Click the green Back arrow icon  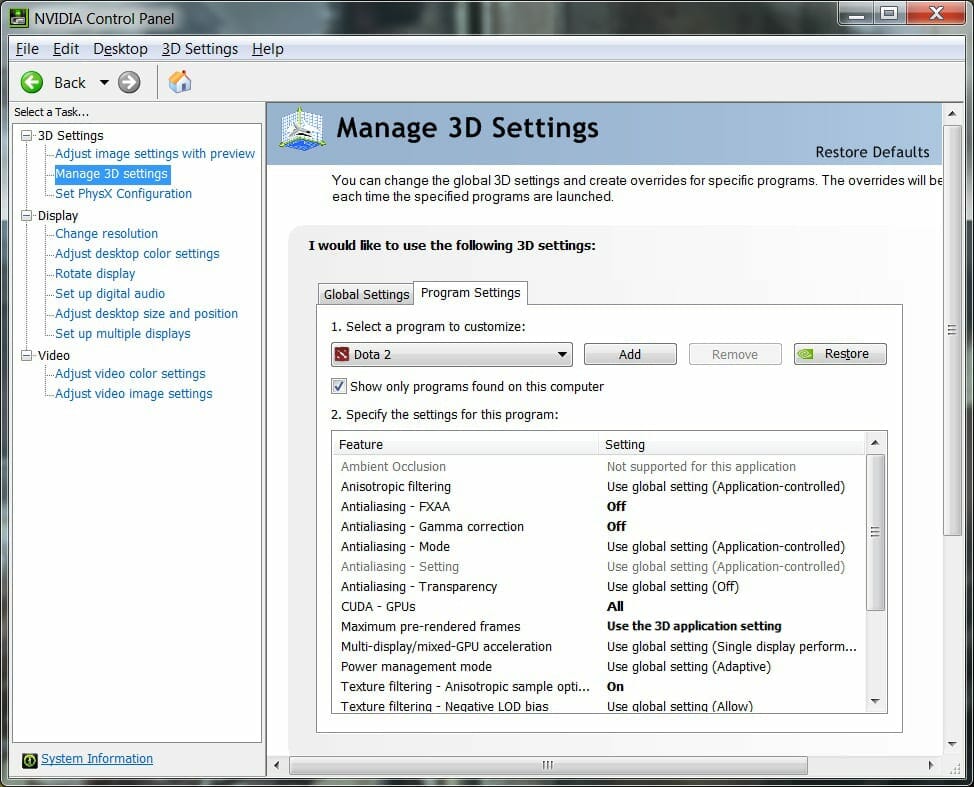pyautogui.click(x=32, y=82)
